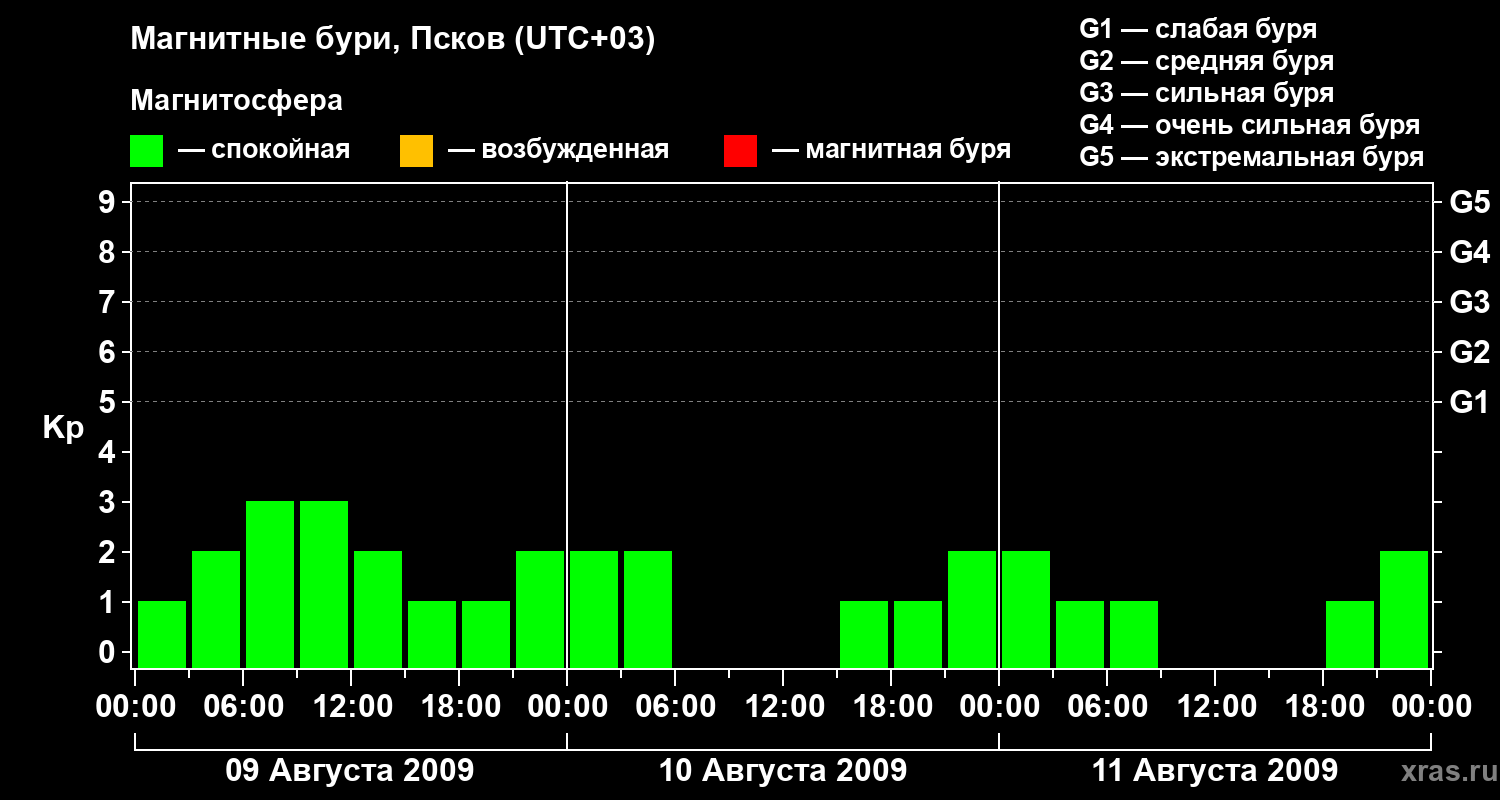Screen dimensions: 1500x800
Task: Click the 18:00–21:00 bar on 11 Августа
Action: (x=1350, y=634)
